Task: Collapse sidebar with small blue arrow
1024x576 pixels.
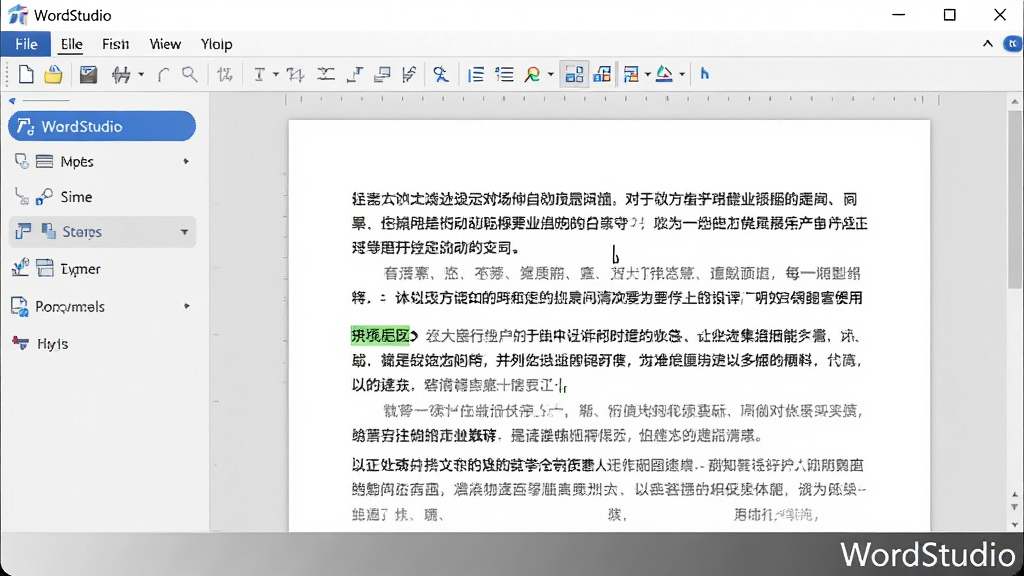Action: pos(12,101)
